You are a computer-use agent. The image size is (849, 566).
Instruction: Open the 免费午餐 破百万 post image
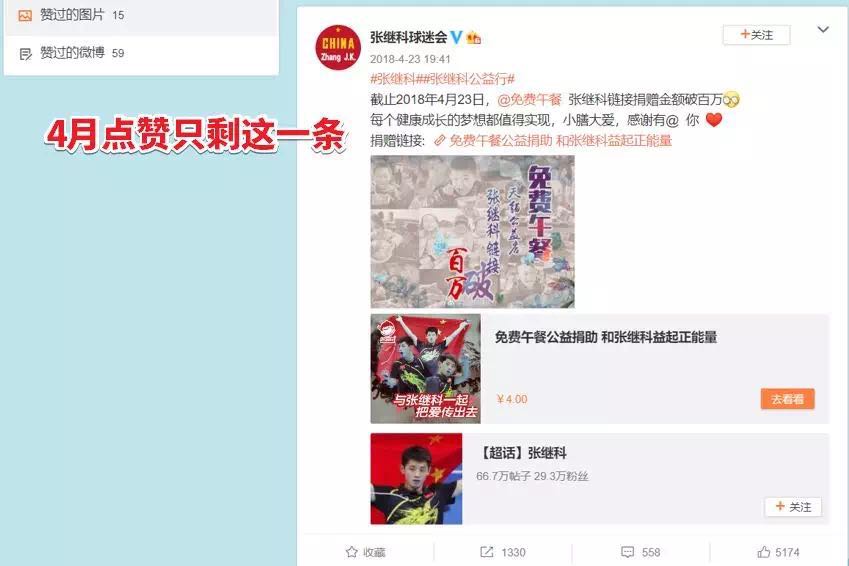tap(472, 232)
